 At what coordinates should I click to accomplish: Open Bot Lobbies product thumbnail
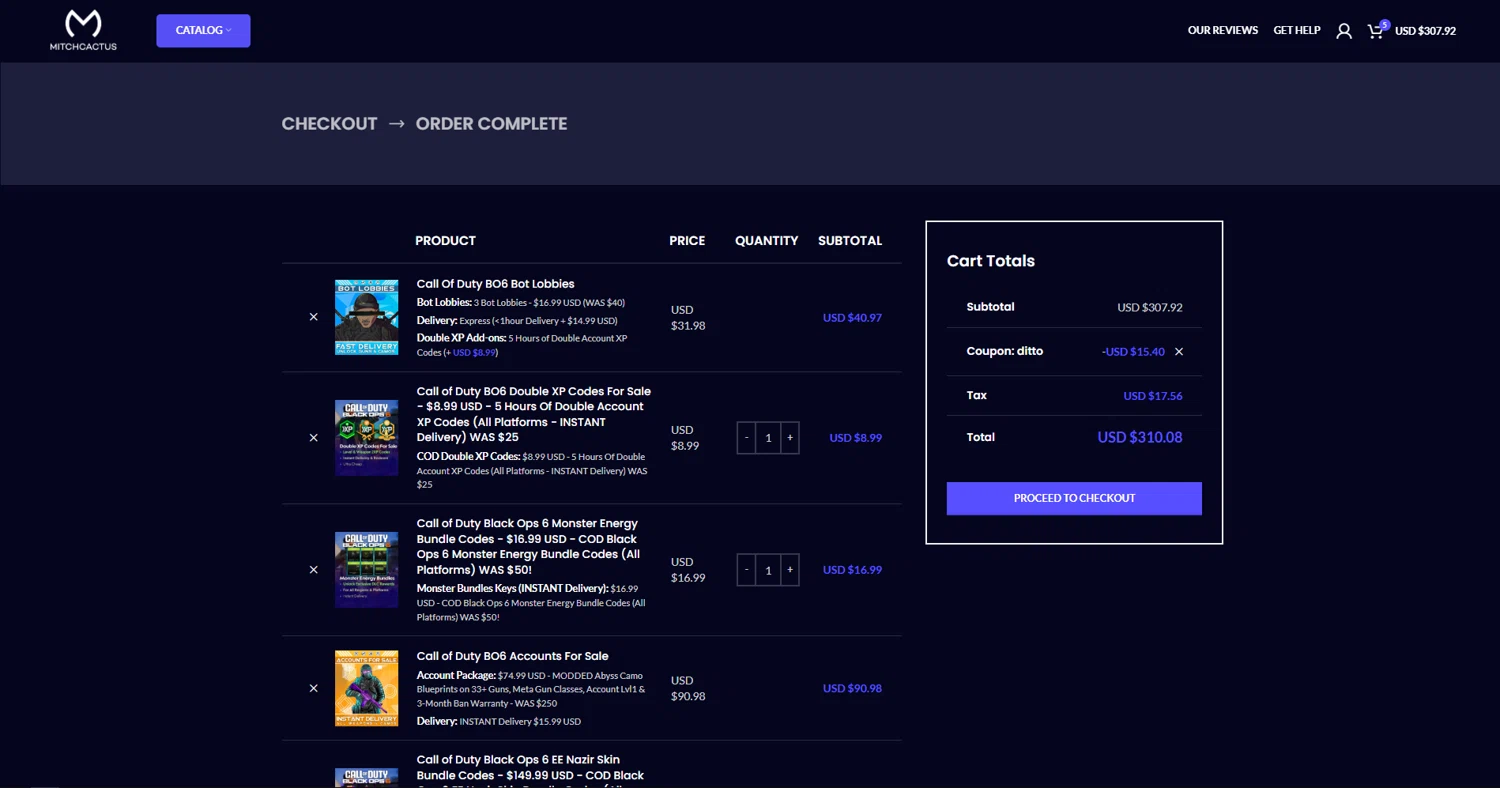366,317
